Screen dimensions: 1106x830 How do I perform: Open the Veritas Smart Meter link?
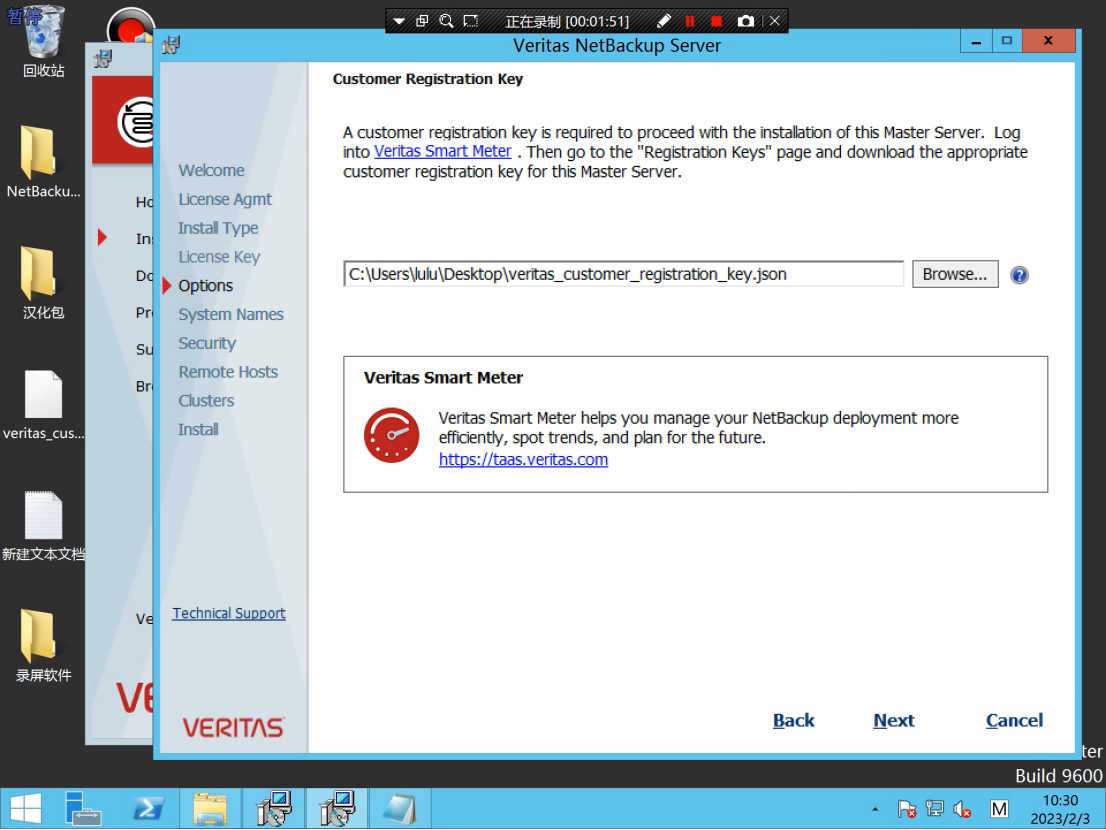tap(442, 152)
